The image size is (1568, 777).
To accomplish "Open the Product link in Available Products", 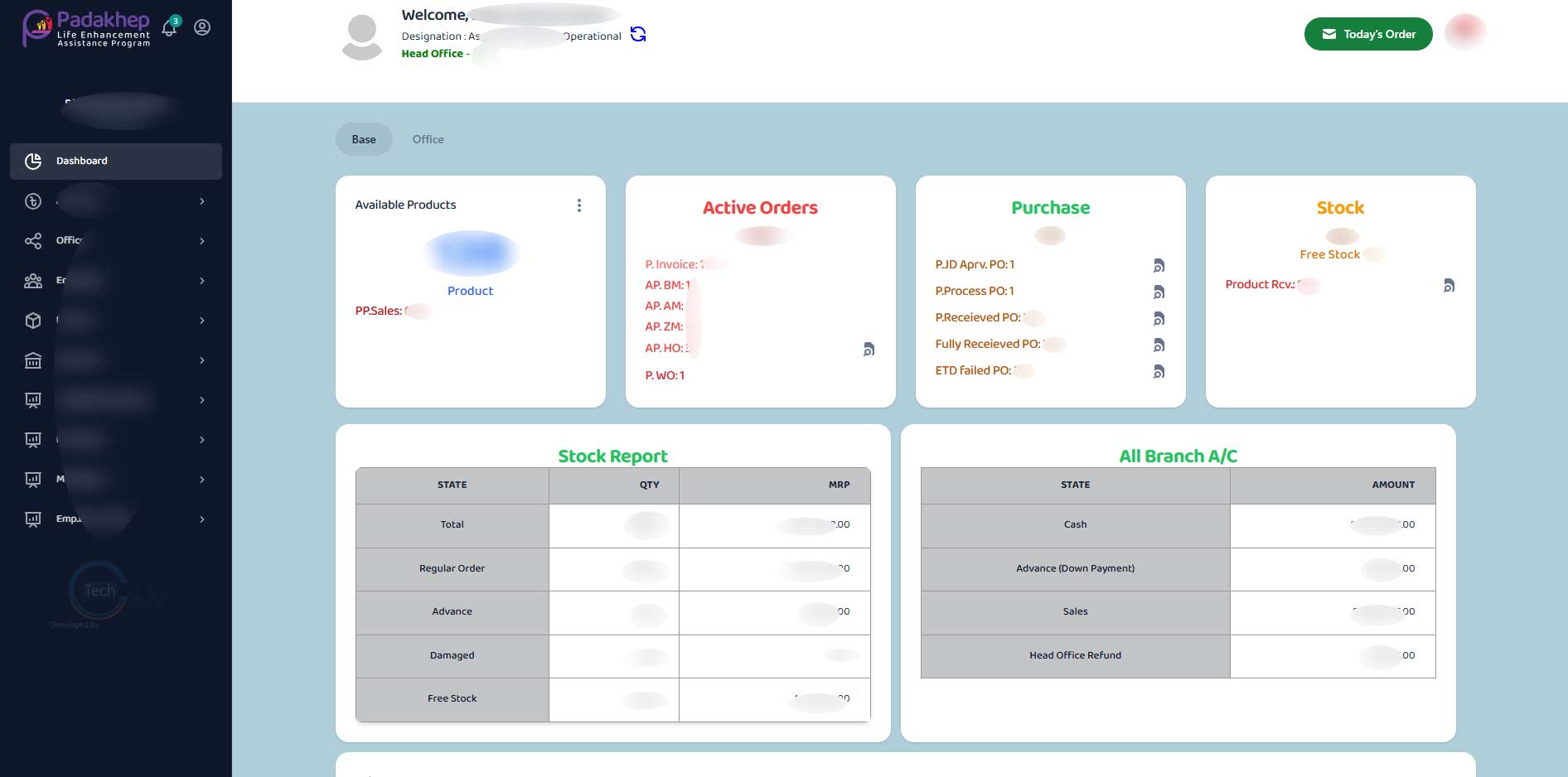I will (x=470, y=291).
